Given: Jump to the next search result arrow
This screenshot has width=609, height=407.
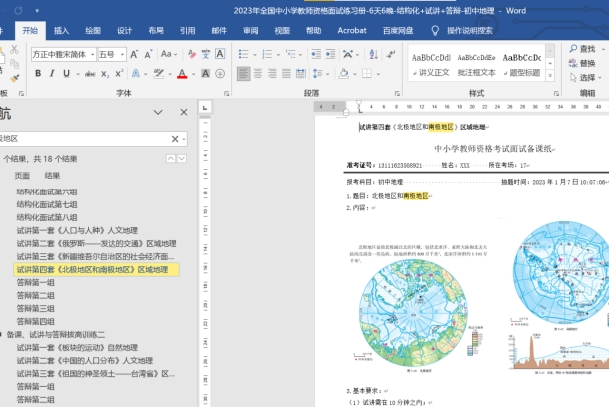Looking at the screenshot, I should [182, 158].
